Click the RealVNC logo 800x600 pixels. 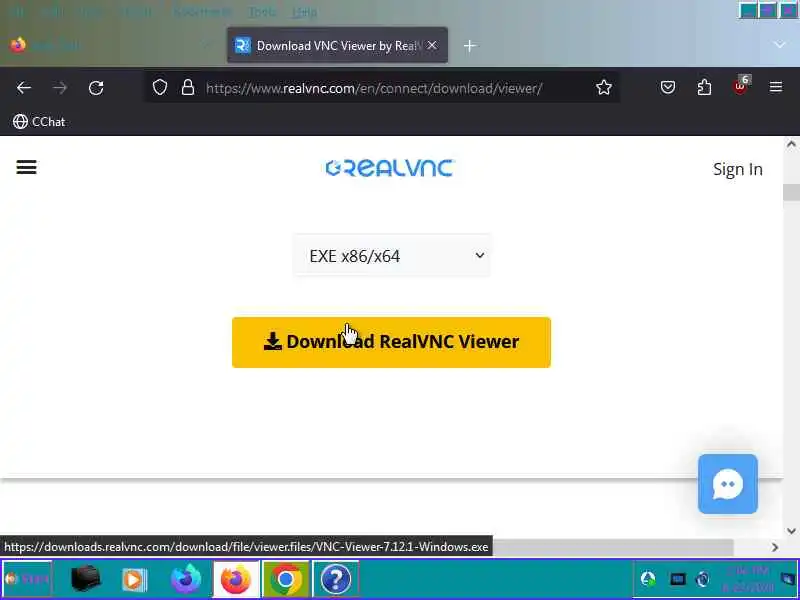390,168
